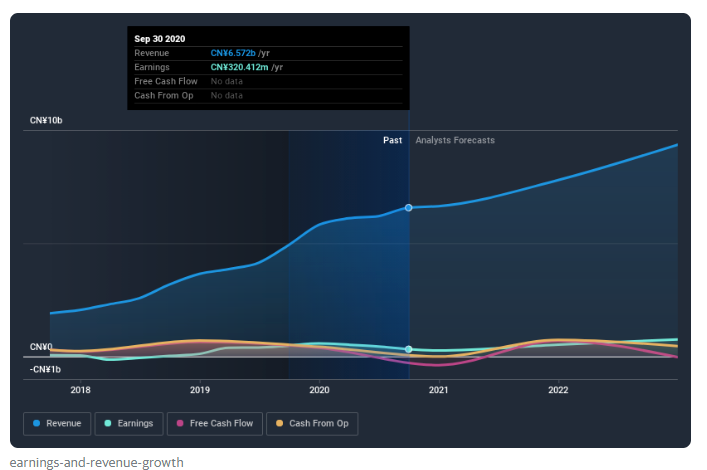Image resolution: width=707 pixels, height=470 pixels.
Task: Click the blue Revenue legend dot
Action: pyautogui.click(x=37, y=424)
